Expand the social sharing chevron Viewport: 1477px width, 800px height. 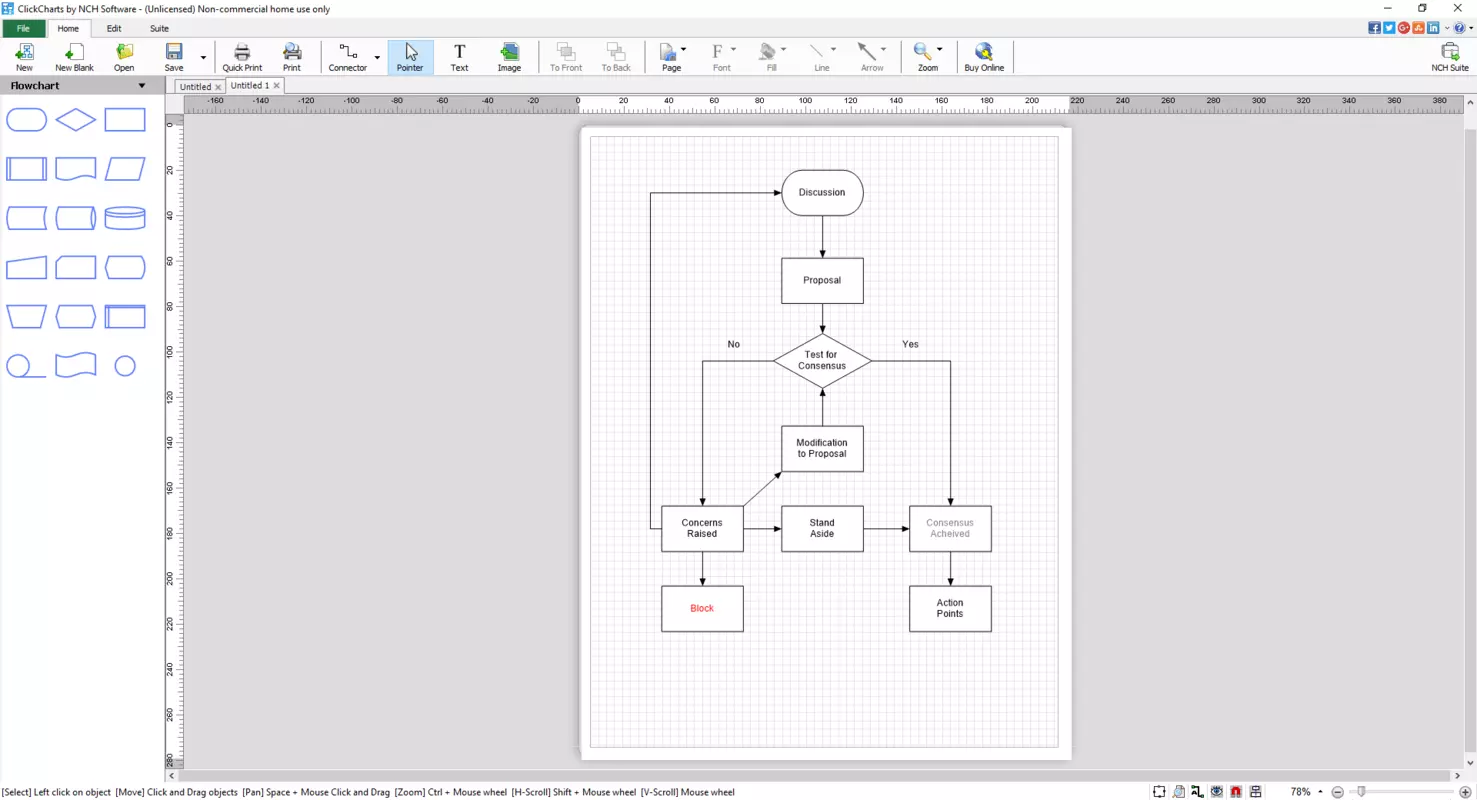(x=1447, y=28)
